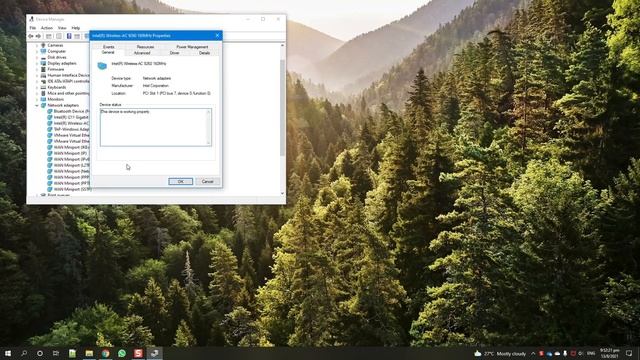Launch Chrome from the taskbar

click(x=105, y=353)
